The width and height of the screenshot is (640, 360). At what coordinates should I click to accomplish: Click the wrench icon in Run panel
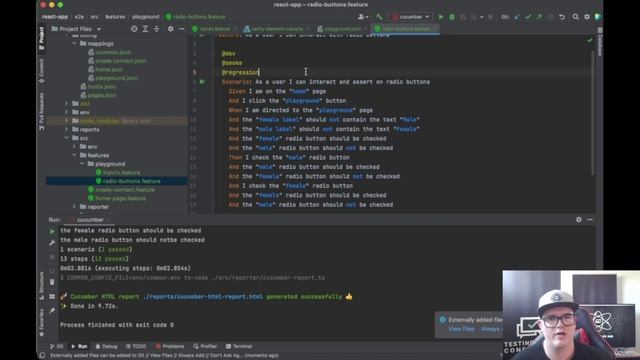52,243
